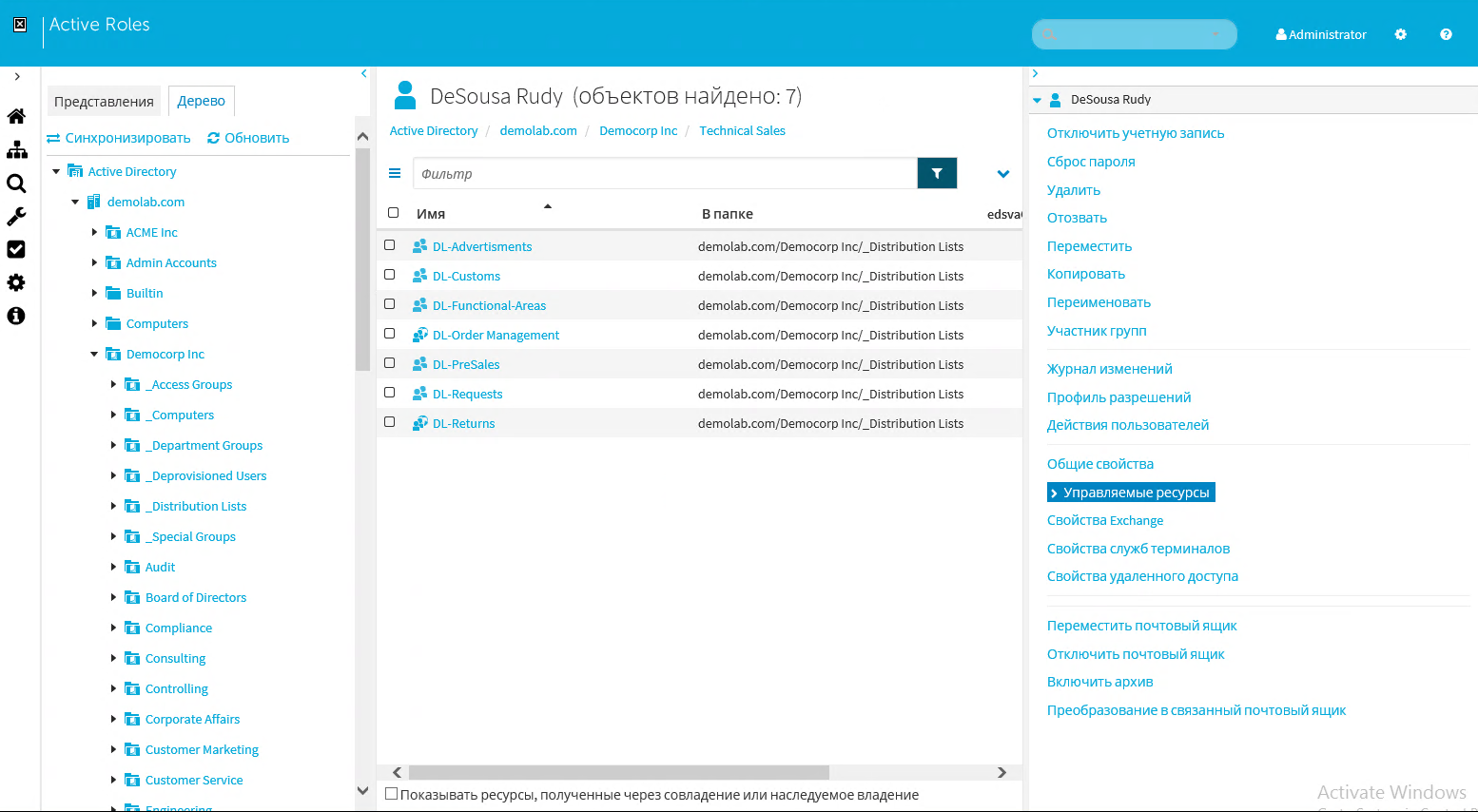Image resolution: width=1478 pixels, height=812 pixels.
Task: Enable Показывать ресурсы inherited ownership checkbox
Action: pyautogui.click(x=391, y=794)
